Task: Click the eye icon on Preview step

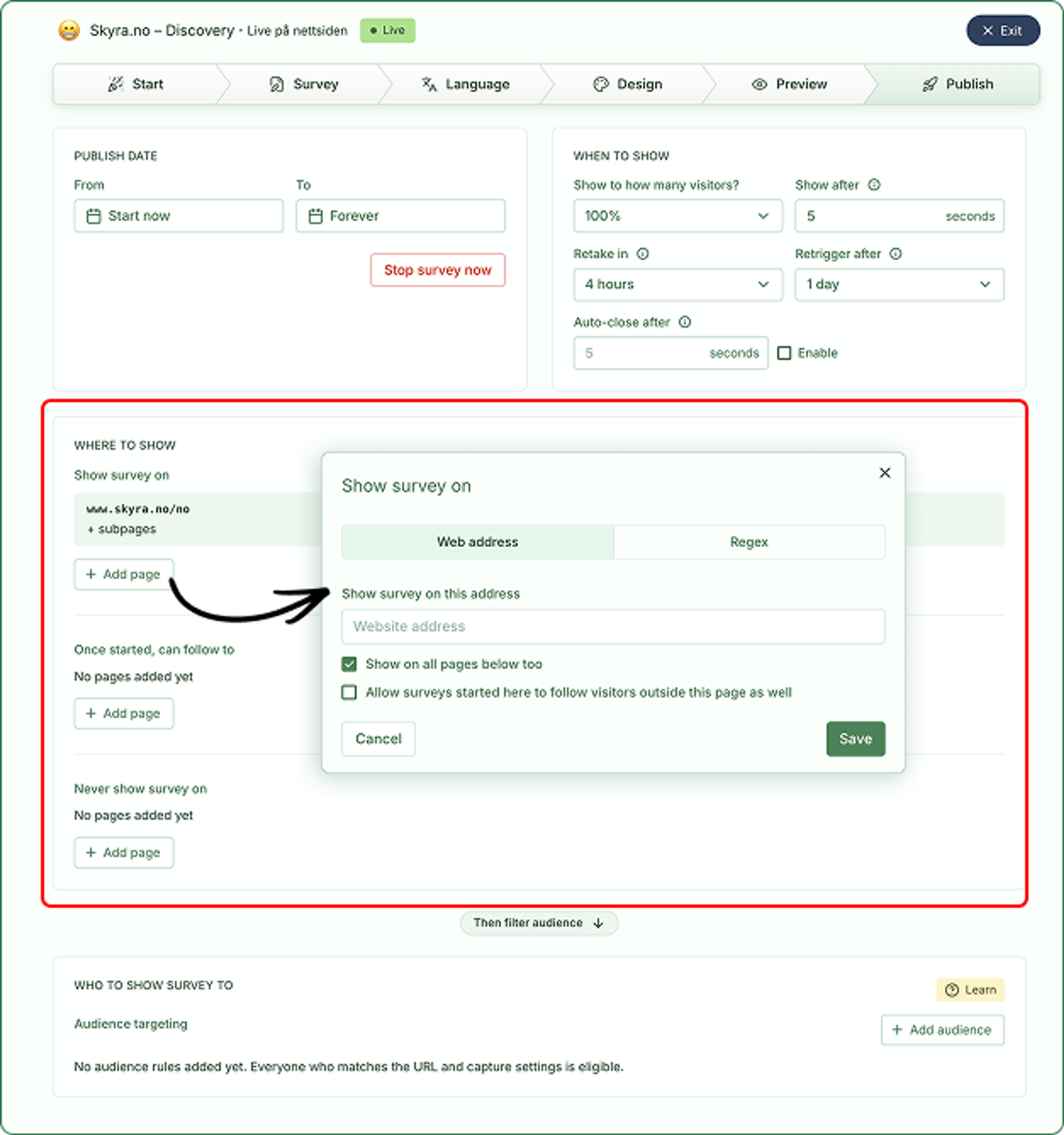Action: 759,84
